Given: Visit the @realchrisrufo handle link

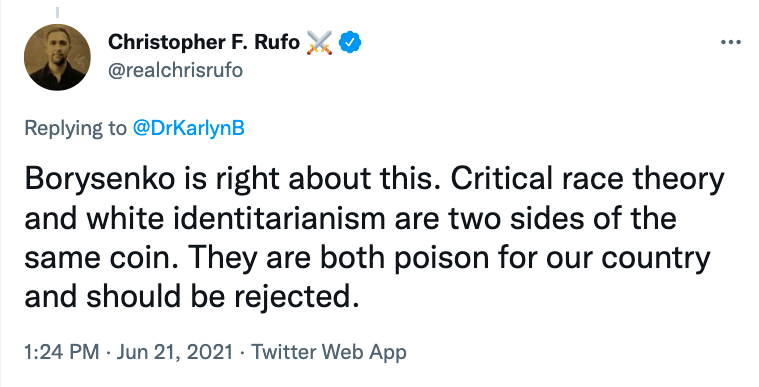Looking at the screenshot, I should coord(175,71).
